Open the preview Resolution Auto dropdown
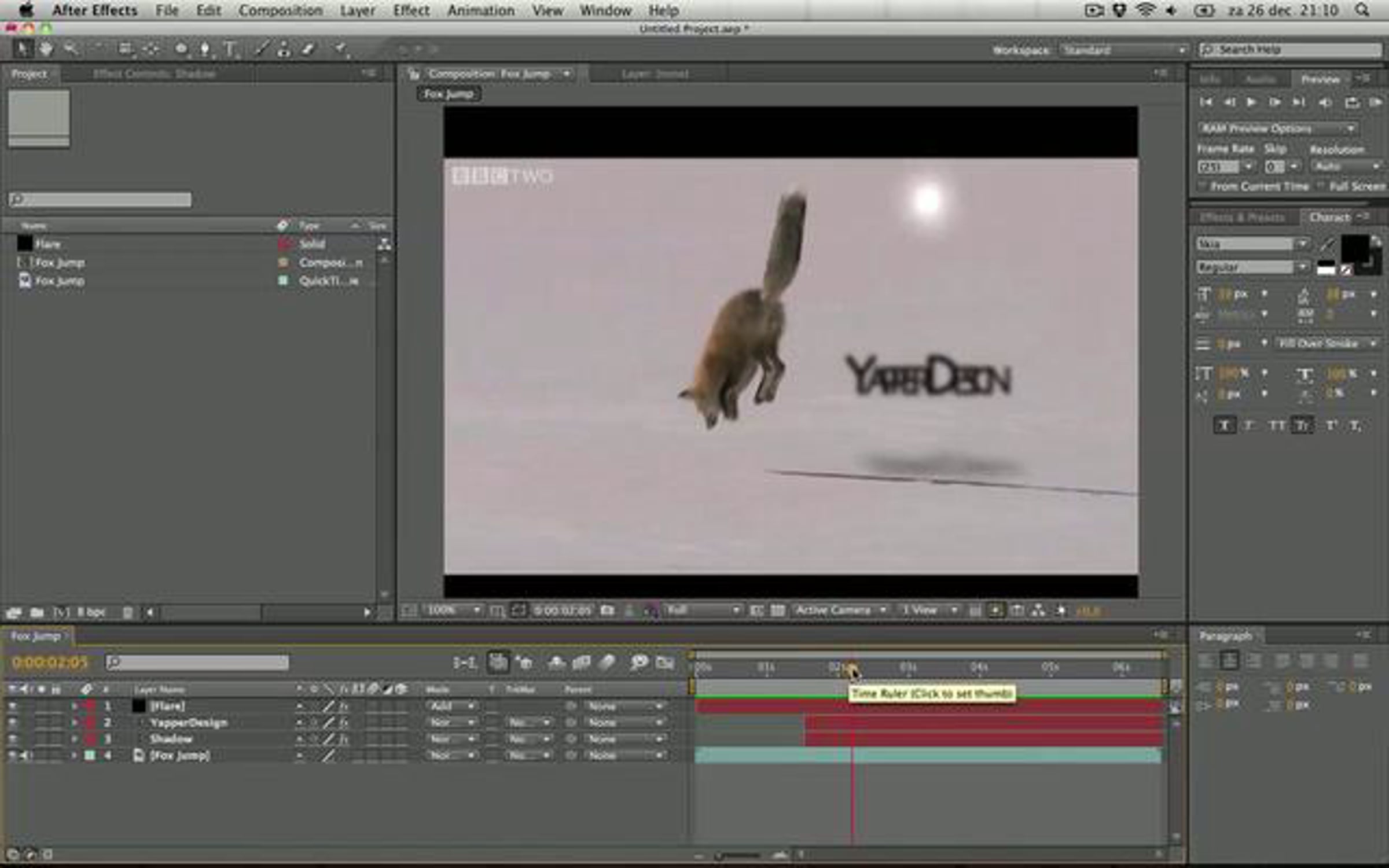 coord(1348,167)
